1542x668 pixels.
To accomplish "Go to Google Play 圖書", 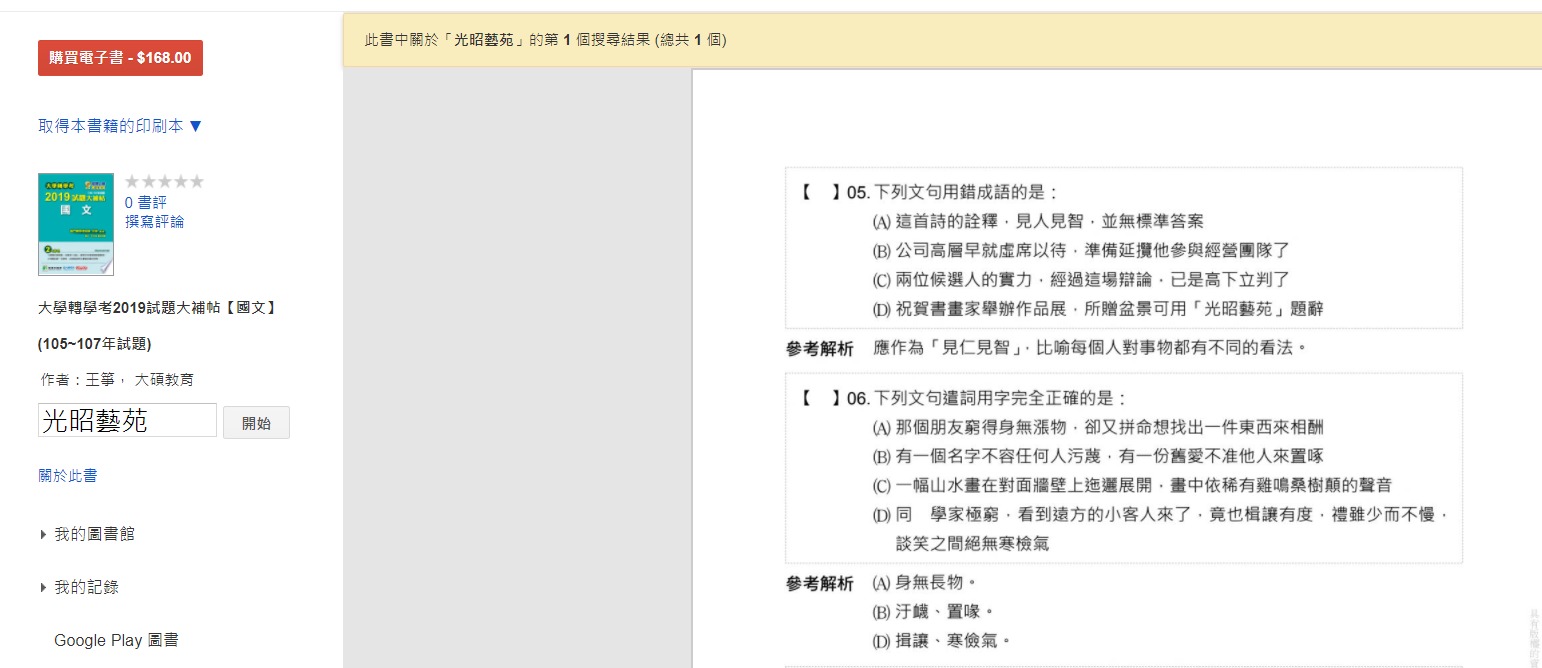I will click(116, 640).
